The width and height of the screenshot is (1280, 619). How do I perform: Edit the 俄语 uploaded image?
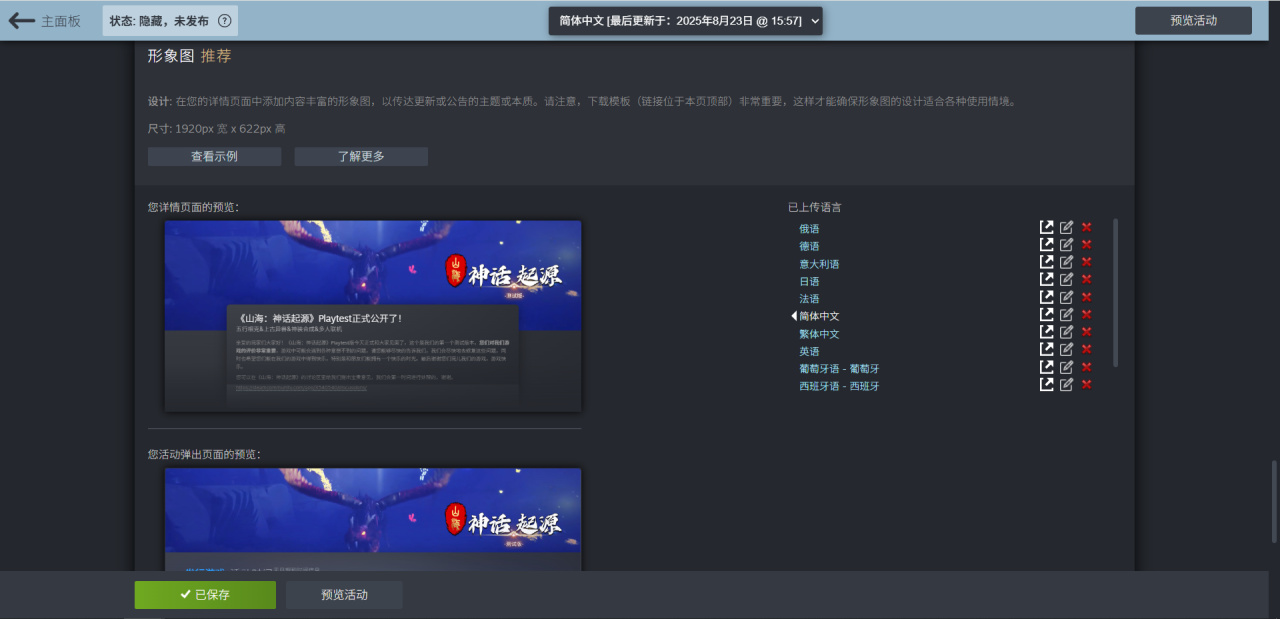pos(1067,228)
